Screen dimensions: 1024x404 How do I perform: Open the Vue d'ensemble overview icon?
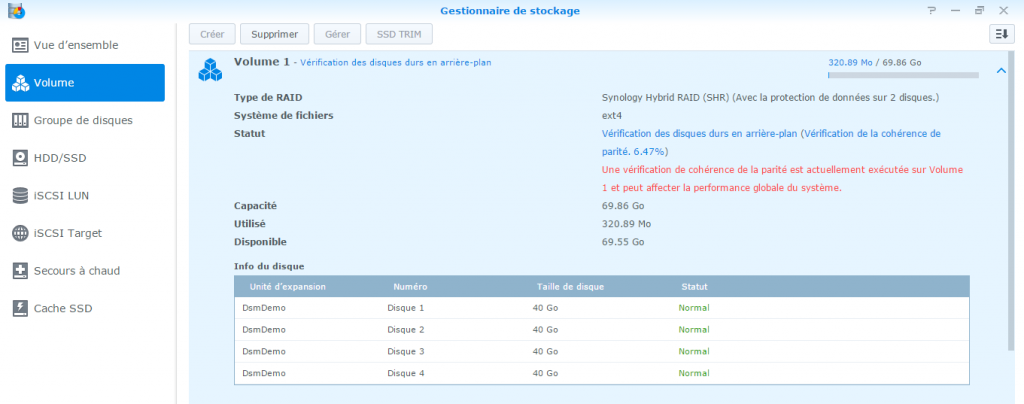point(21,45)
